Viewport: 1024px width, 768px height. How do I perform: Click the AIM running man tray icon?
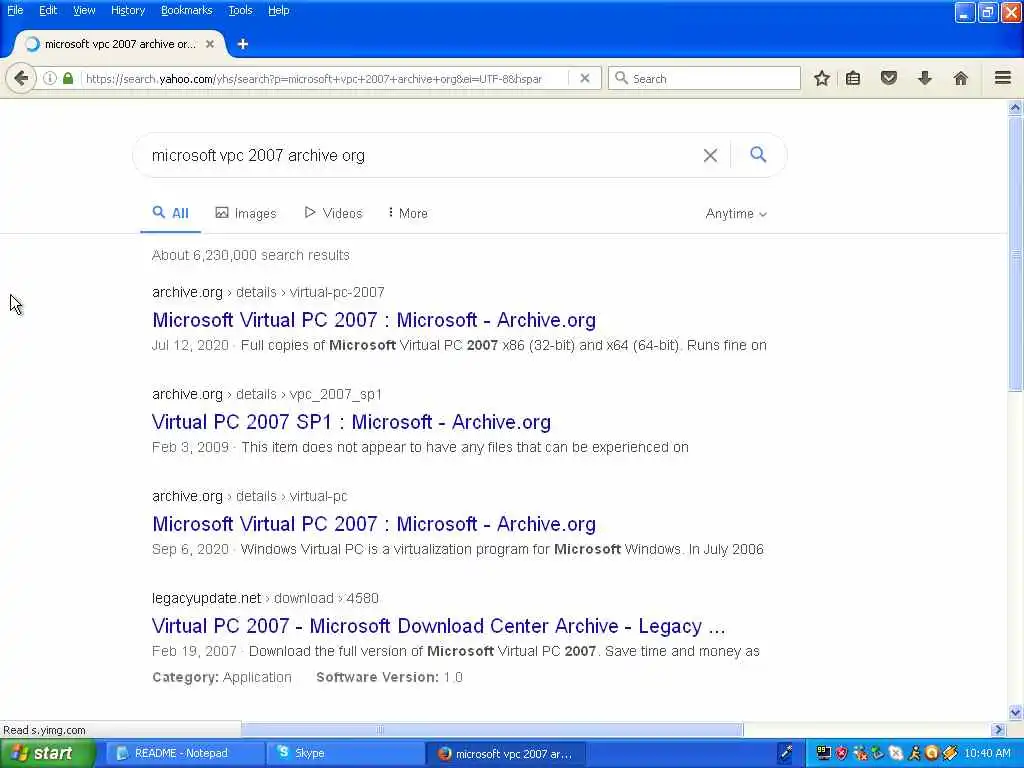(914, 753)
